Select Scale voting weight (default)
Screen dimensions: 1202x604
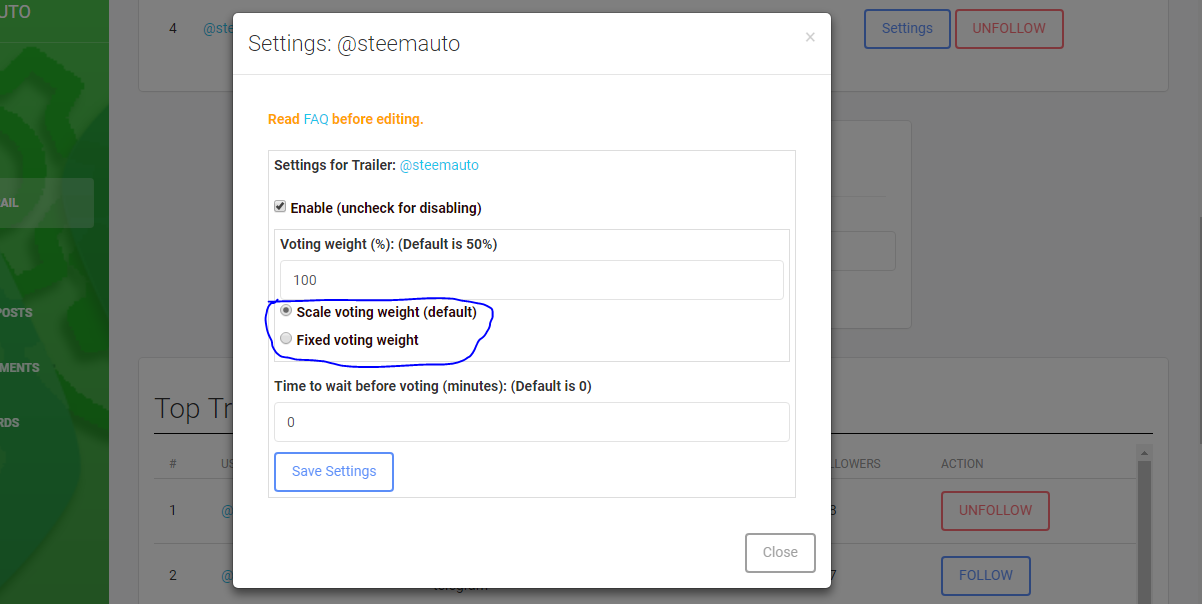click(x=286, y=311)
